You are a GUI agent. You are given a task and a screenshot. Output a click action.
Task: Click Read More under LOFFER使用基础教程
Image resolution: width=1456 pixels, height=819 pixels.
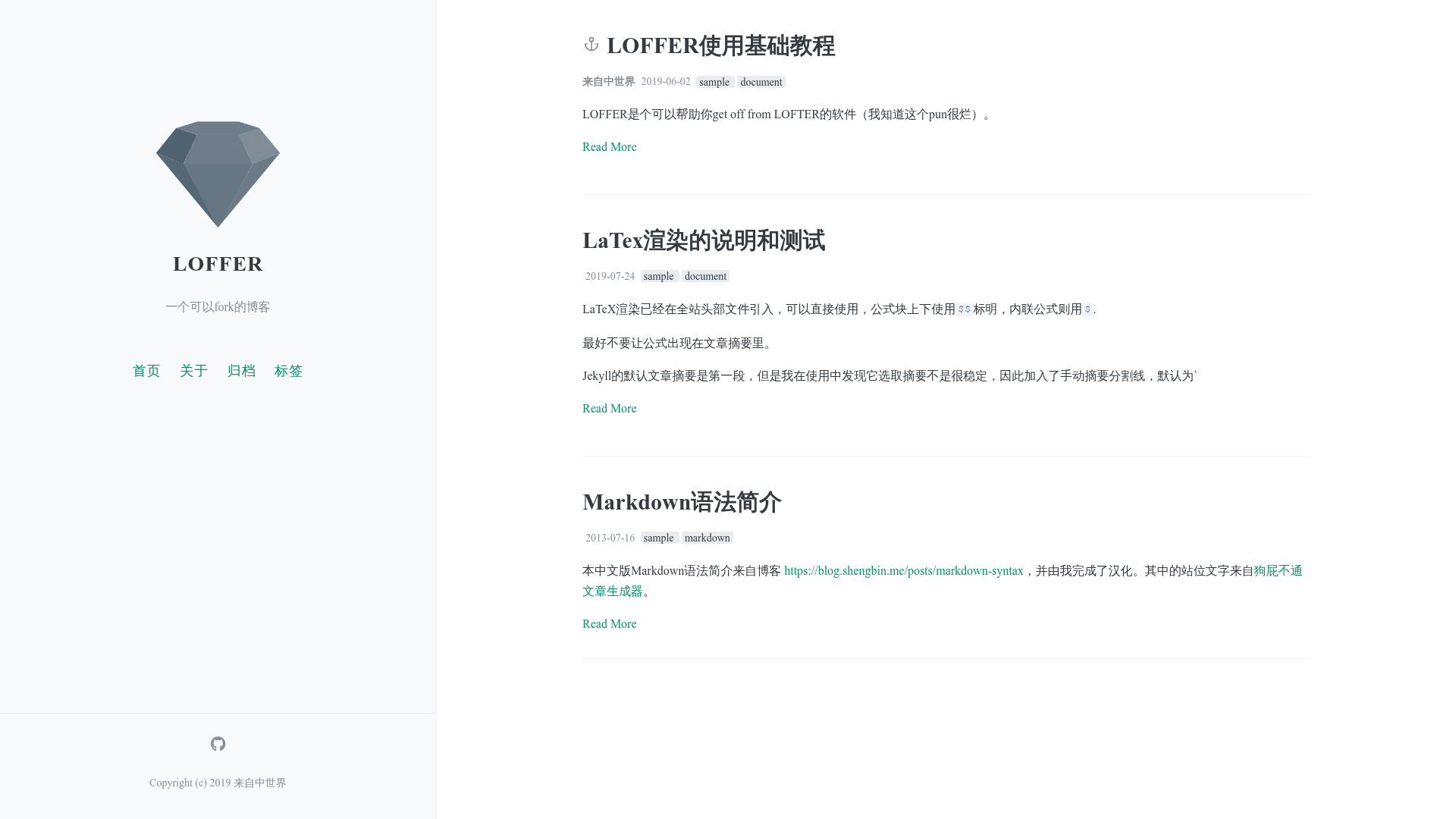tap(609, 147)
